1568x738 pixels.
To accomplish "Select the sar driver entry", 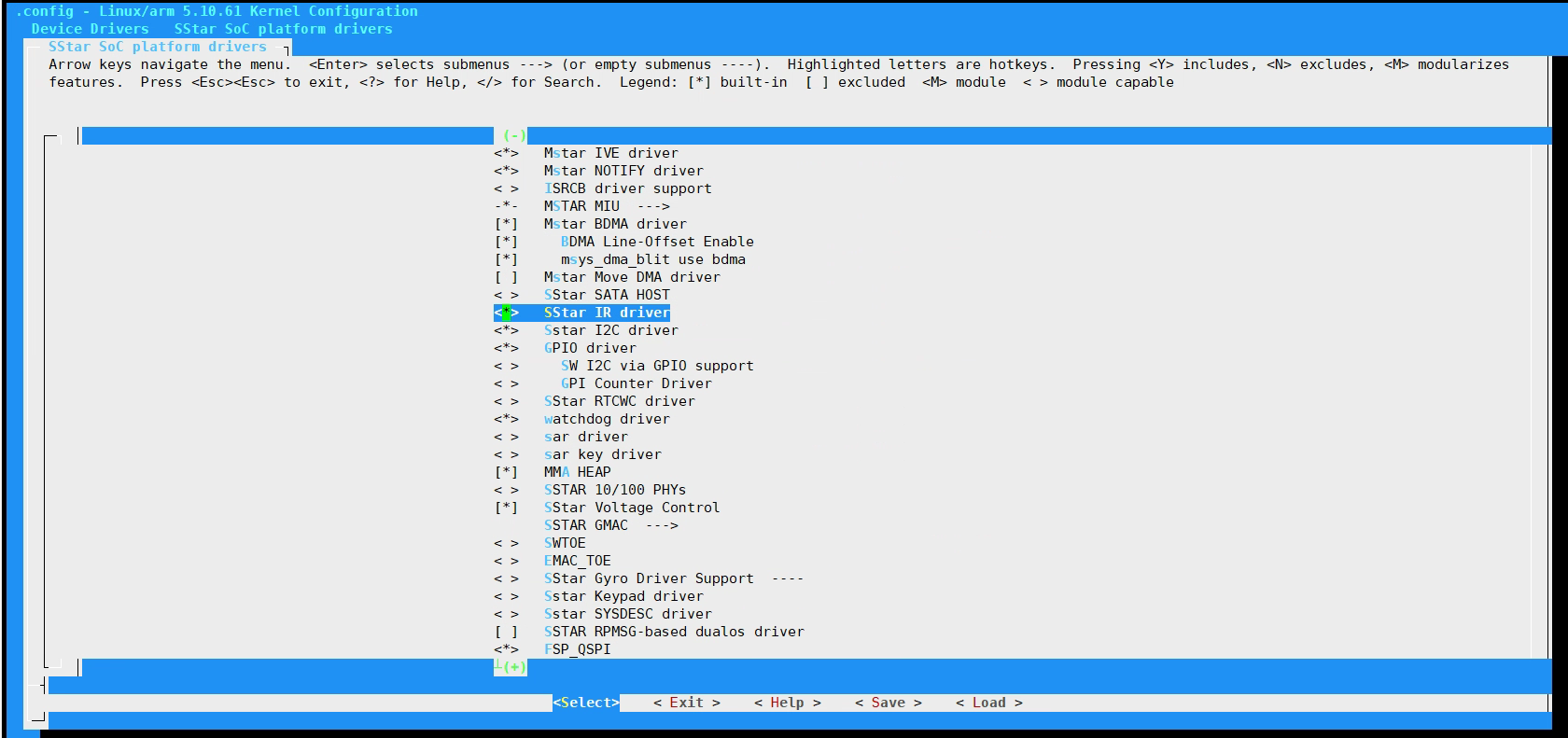I will [586, 437].
